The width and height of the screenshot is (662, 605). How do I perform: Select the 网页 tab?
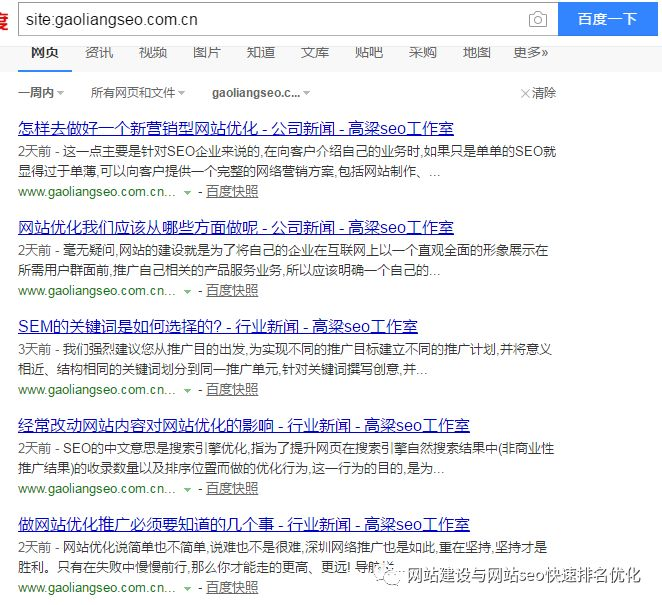(45, 52)
